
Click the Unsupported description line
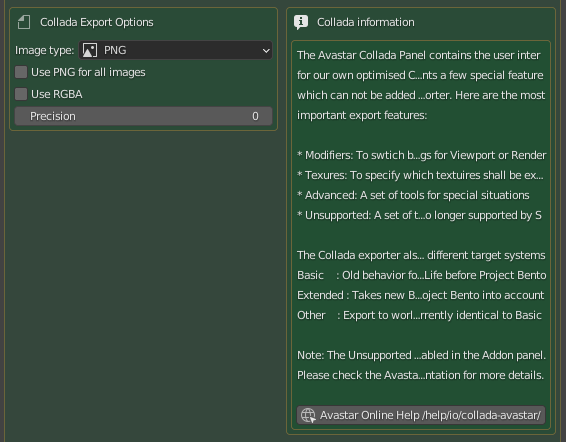[419, 215]
